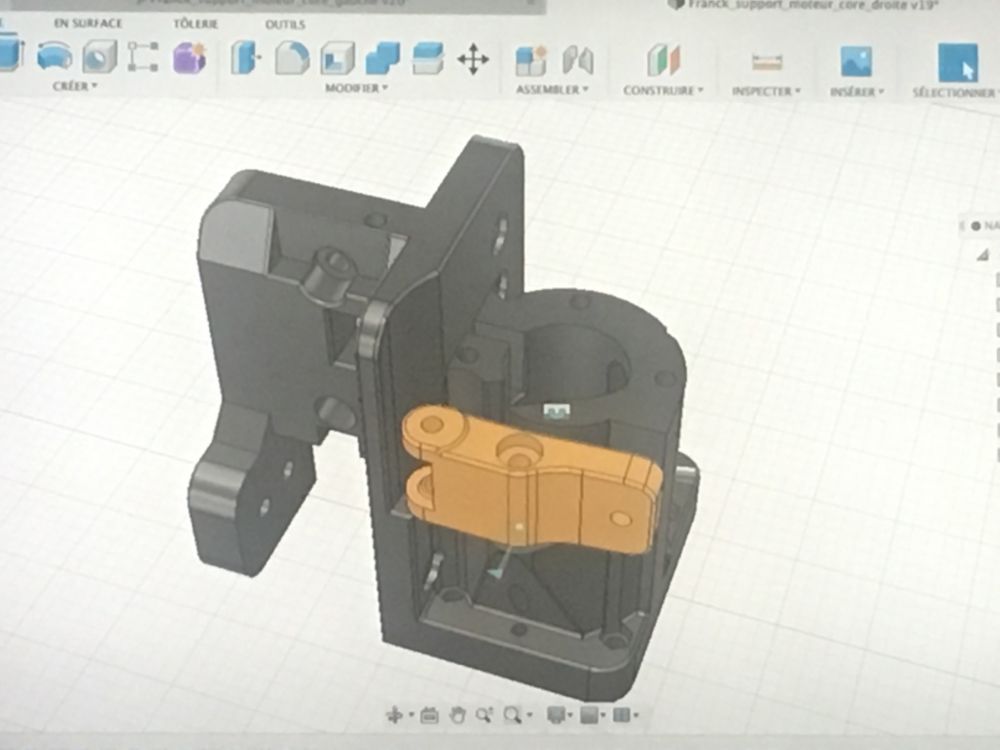Click the Zoom Window/Fit magnifier icon

(x=512, y=716)
